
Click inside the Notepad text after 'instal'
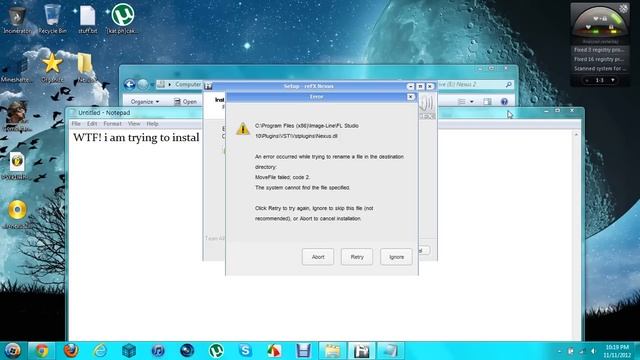pyautogui.click(x=200, y=138)
